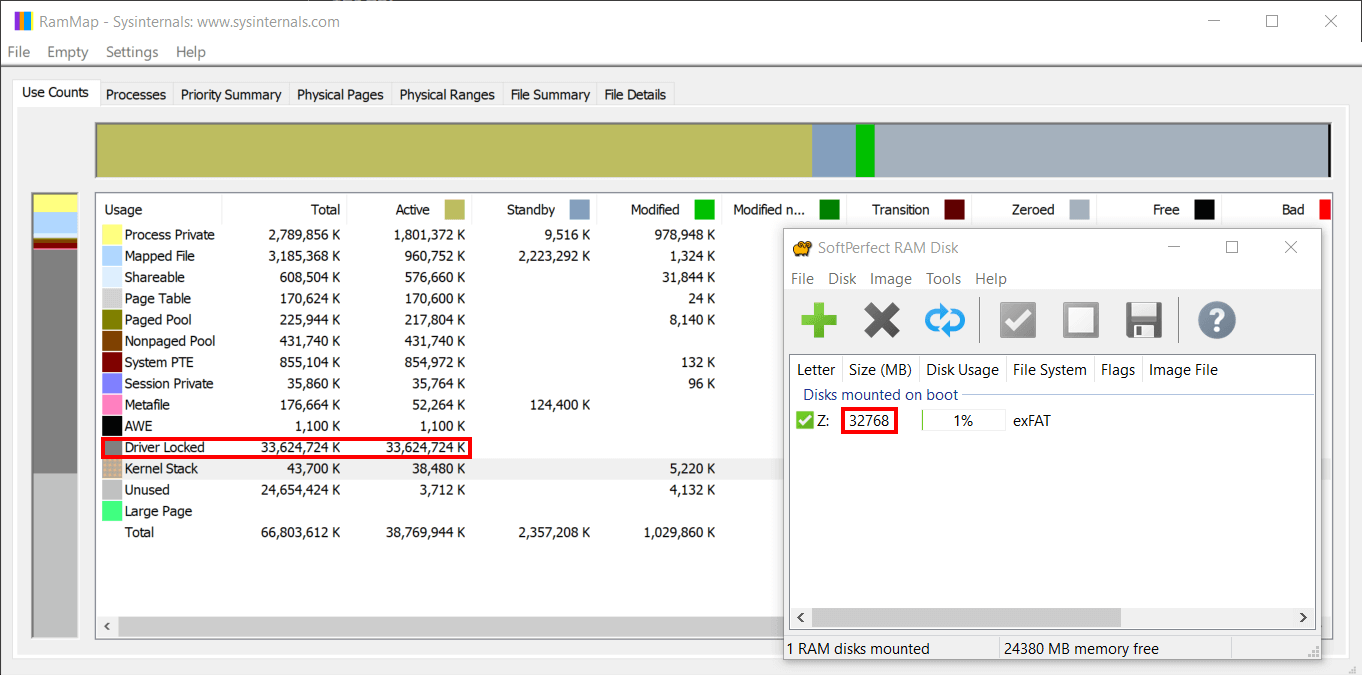Click the Image File column header
The image size is (1362, 675).
(1184, 370)
